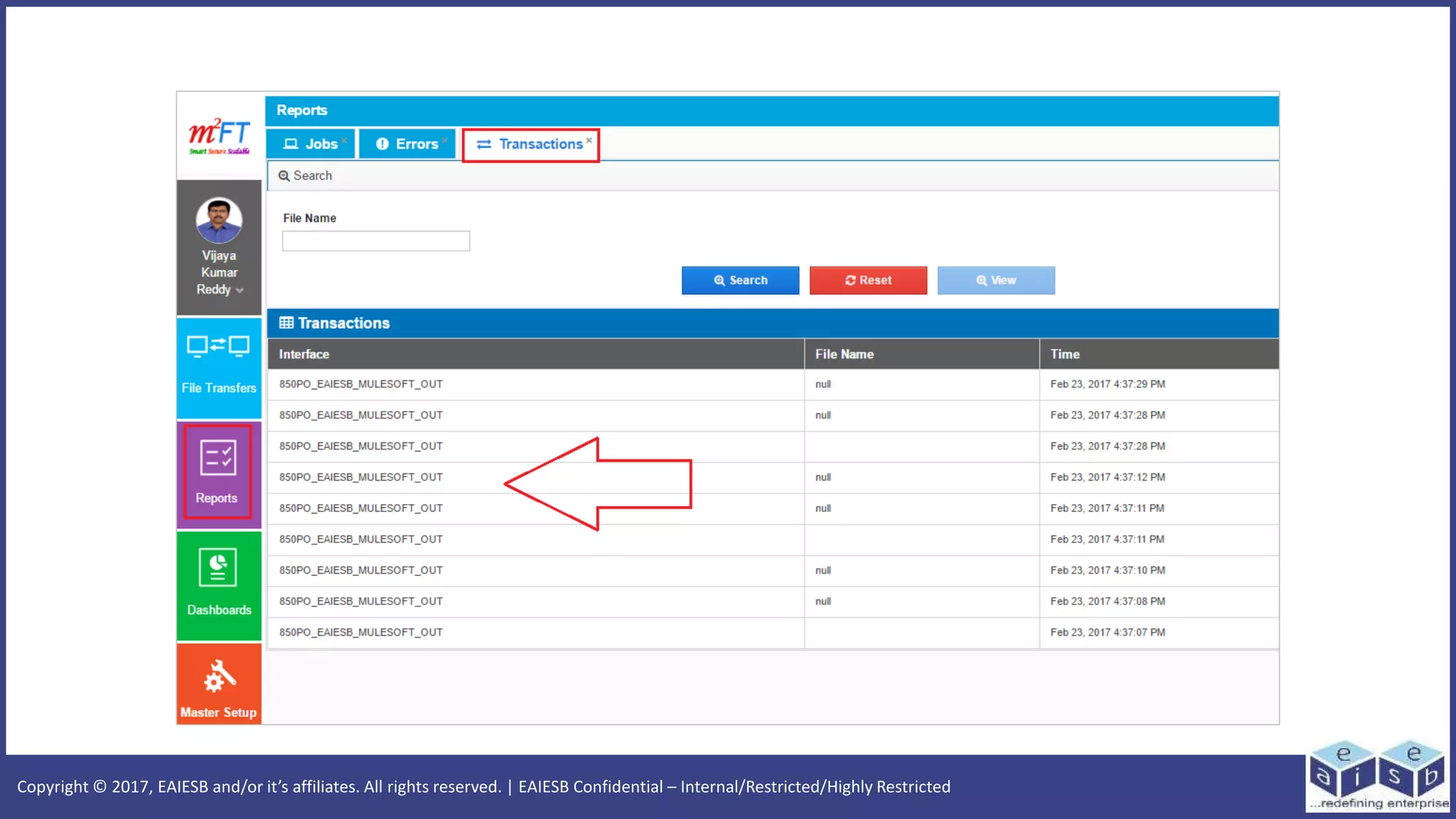Screen dimensions: 1456x819
Task: Open the Dashboards chart icon
Action: 218,567
